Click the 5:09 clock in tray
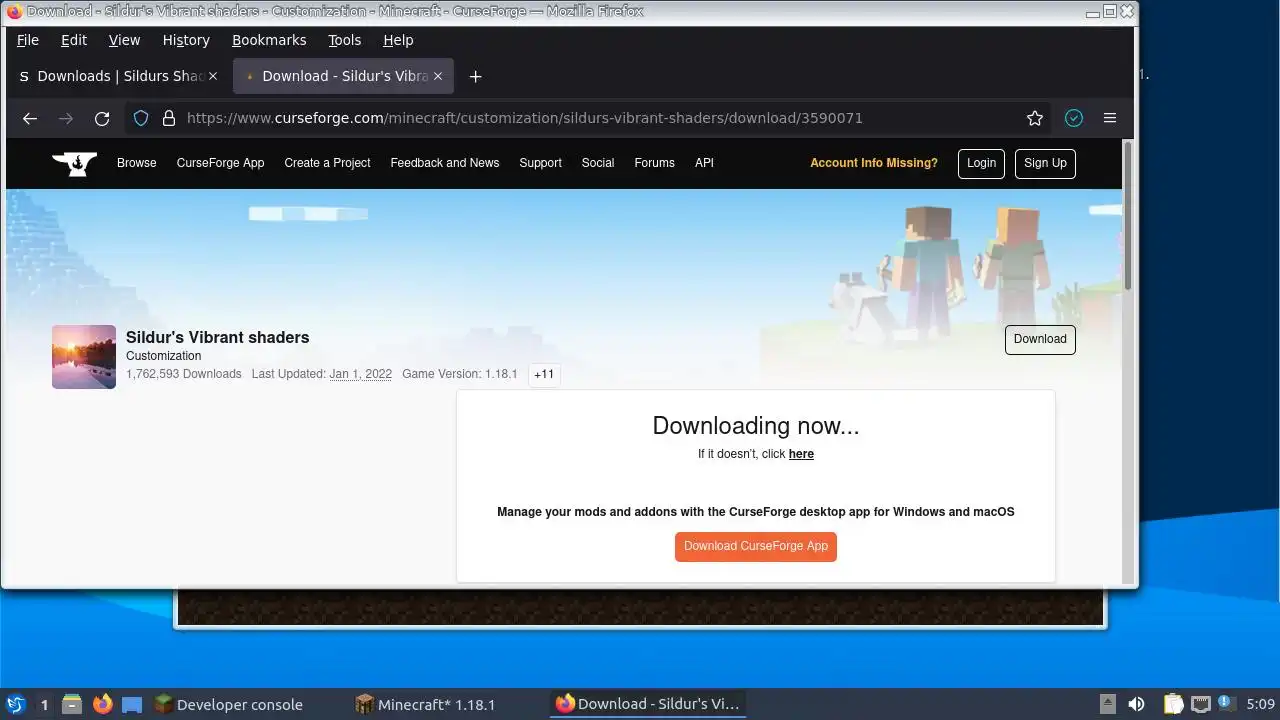 click(1260, 704)
